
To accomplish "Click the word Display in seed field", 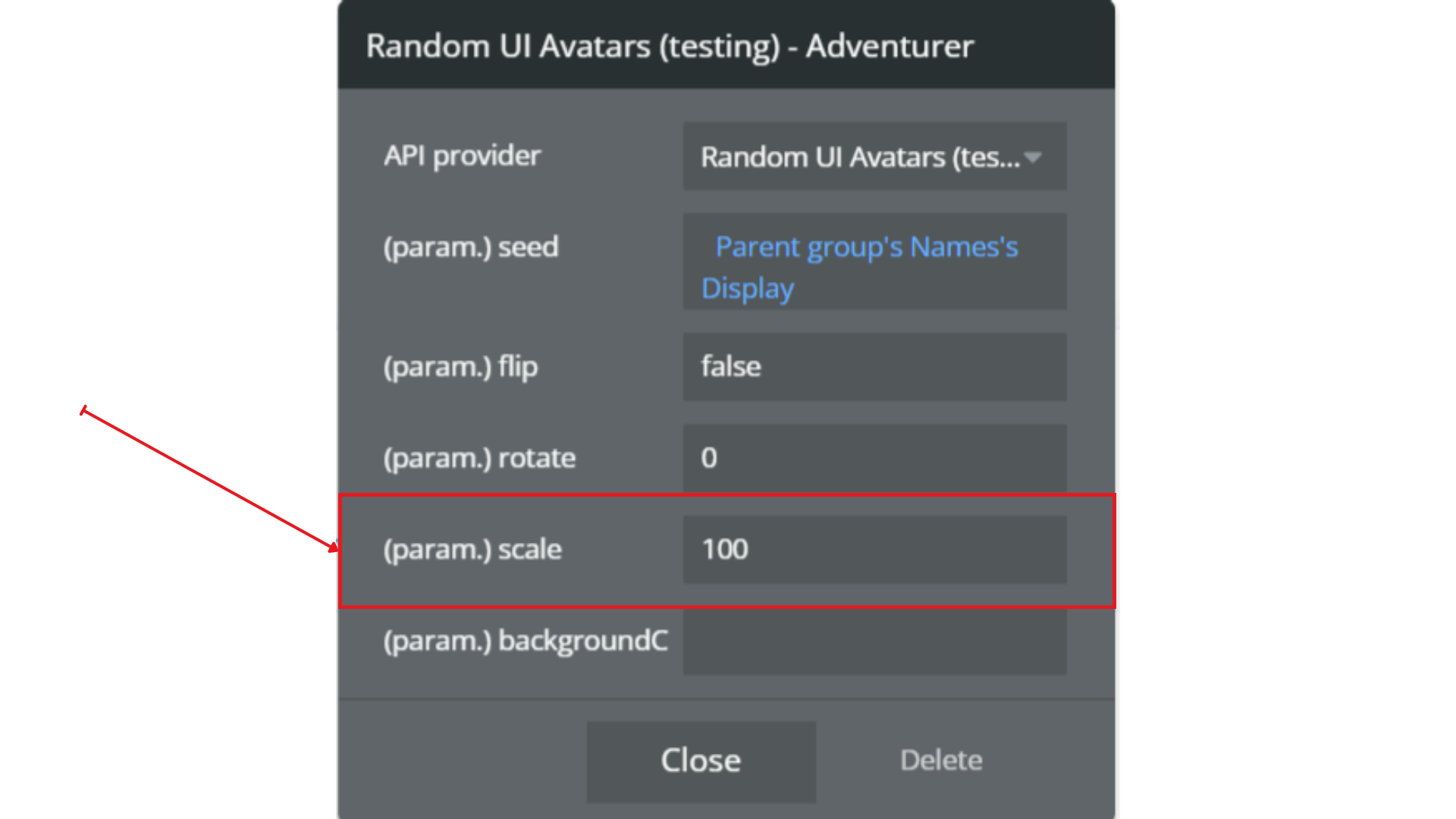I will [x=748, y=289].
